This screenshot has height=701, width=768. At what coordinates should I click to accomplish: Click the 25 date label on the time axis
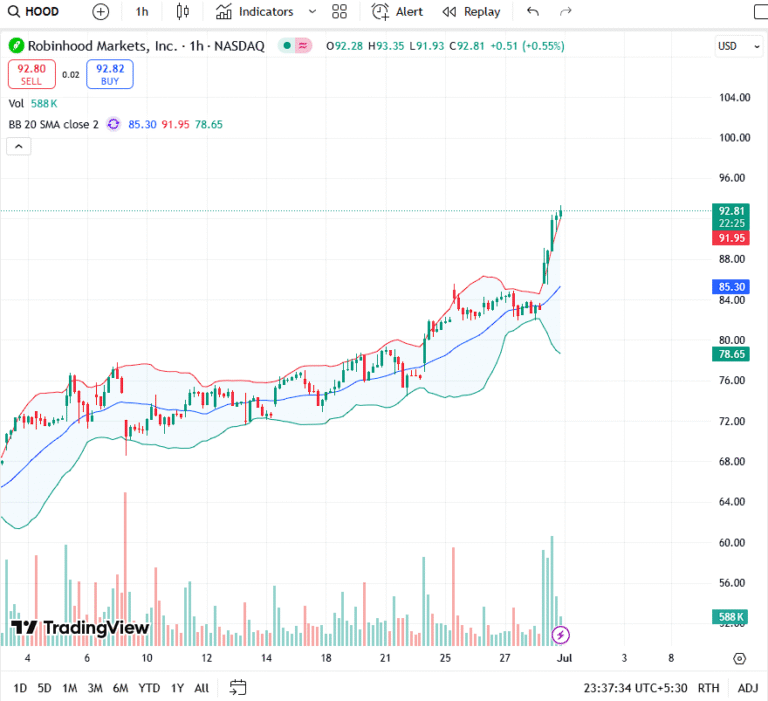445,658
